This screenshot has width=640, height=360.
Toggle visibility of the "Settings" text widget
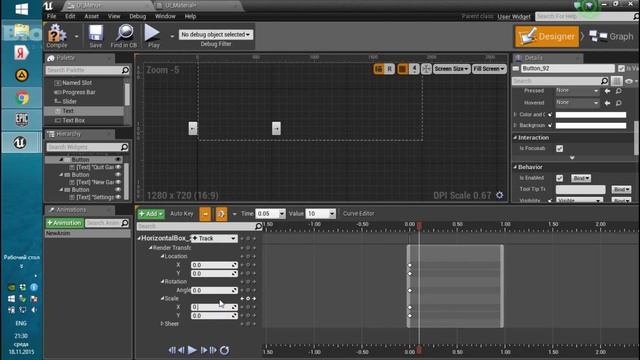point(118,197)
